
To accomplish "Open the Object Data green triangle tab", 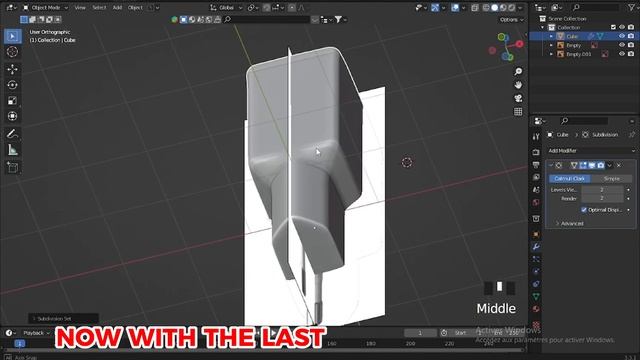I will point(536,297).
